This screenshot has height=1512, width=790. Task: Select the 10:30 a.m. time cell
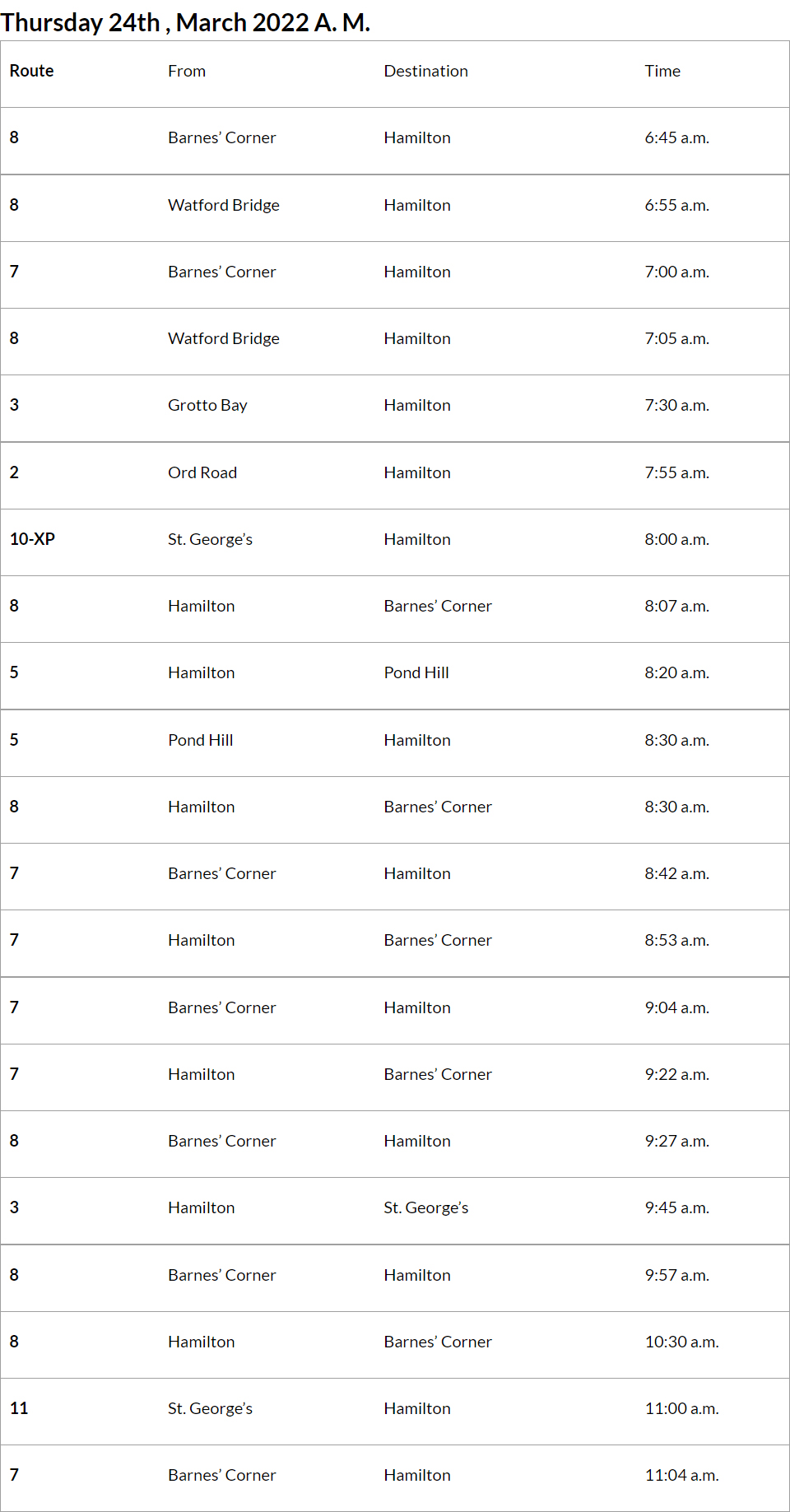tap(681, 1342)
